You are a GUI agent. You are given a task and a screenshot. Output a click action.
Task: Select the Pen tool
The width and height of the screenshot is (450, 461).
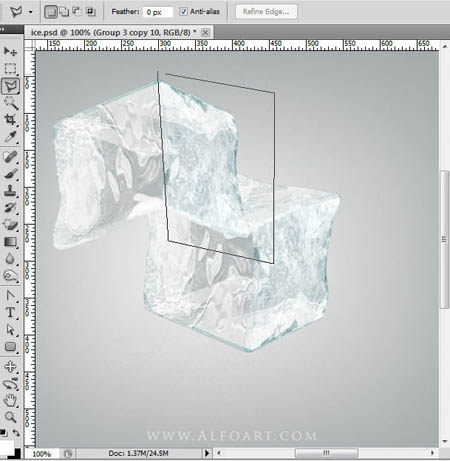(x=10, y=296)
